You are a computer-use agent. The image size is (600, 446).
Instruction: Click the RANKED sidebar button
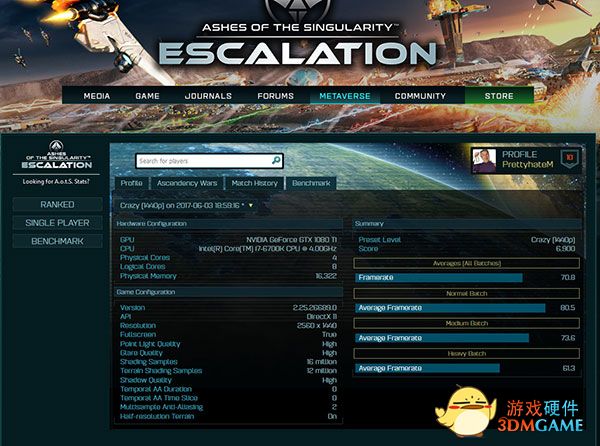(57, 205)
